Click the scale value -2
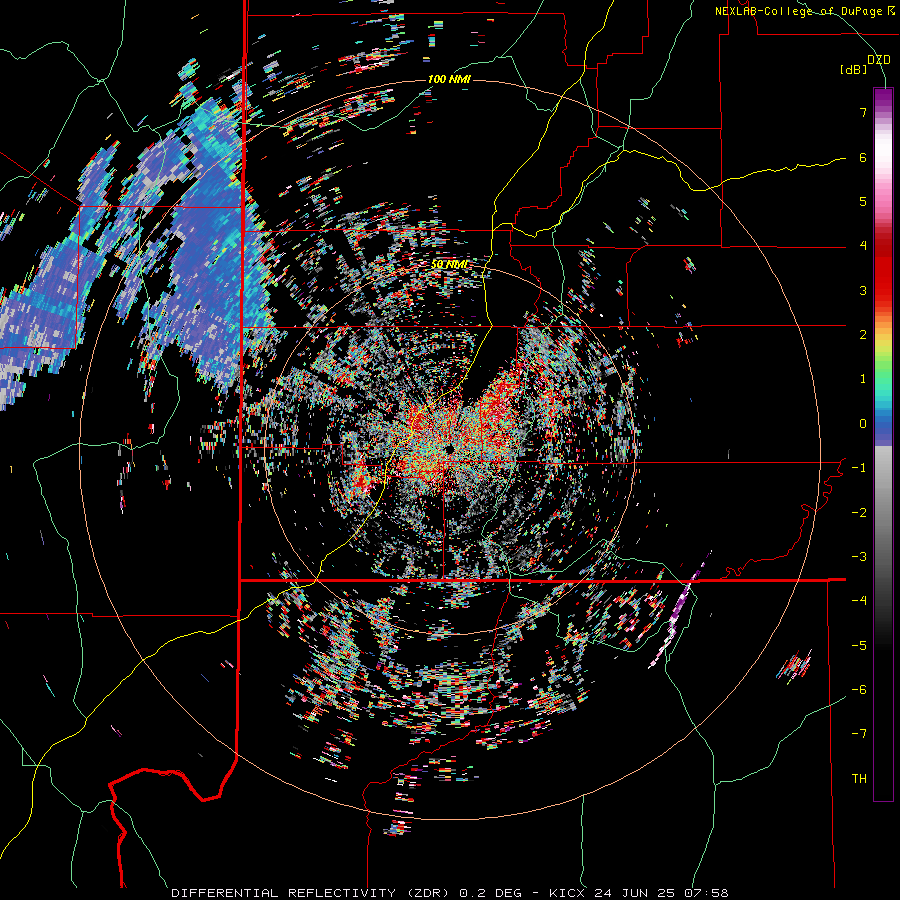The width and height of the screenshot is (900, 900). [859, 513]
